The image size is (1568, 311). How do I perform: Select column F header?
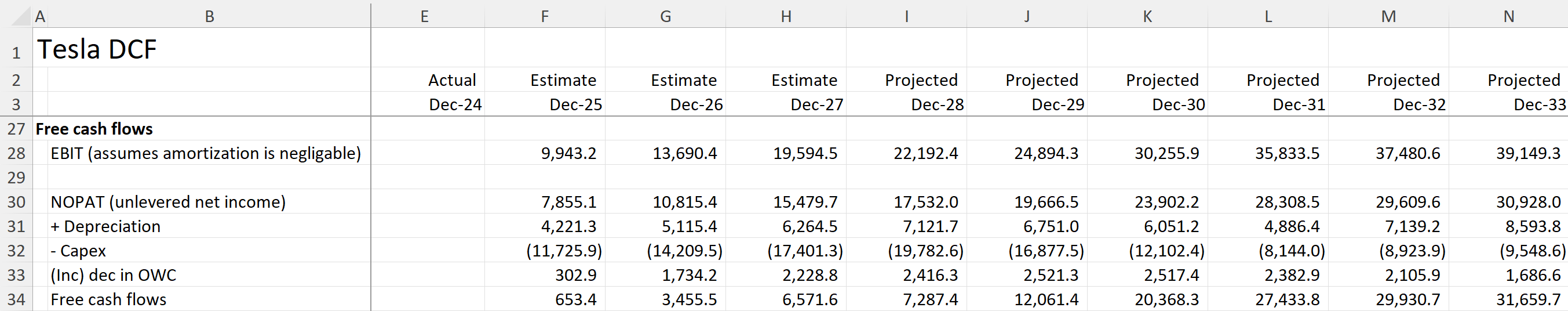(545, 16)
